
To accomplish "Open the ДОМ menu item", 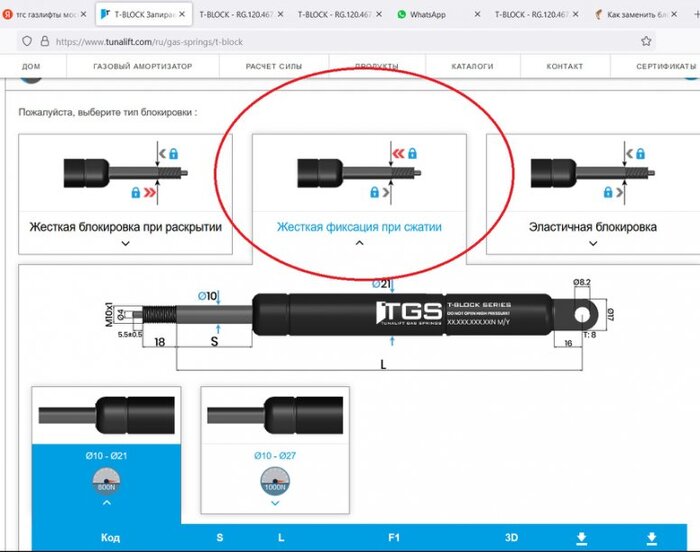I will (x=31, y=67).
